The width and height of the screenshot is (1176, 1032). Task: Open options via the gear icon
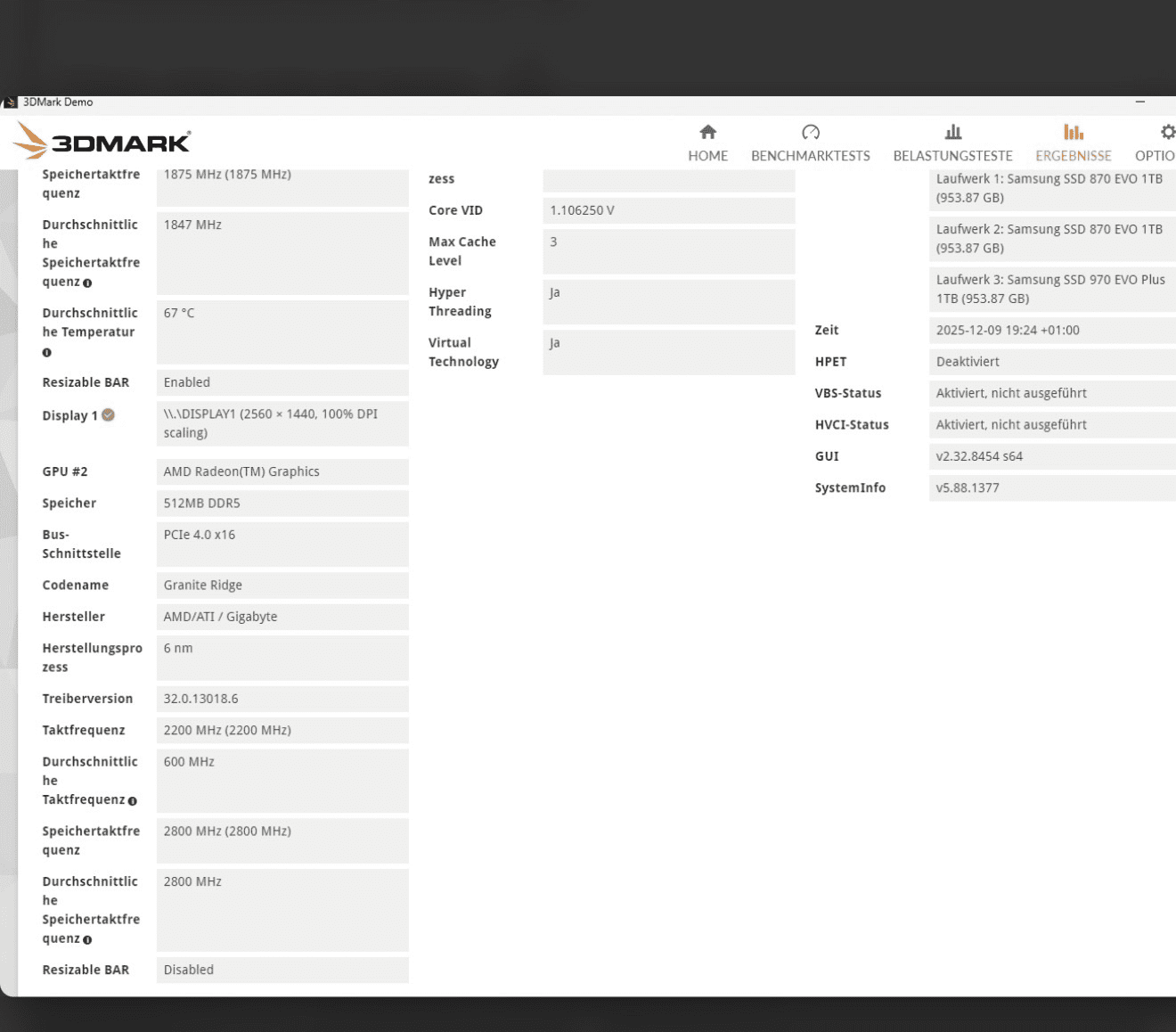tap(1168, 132)
